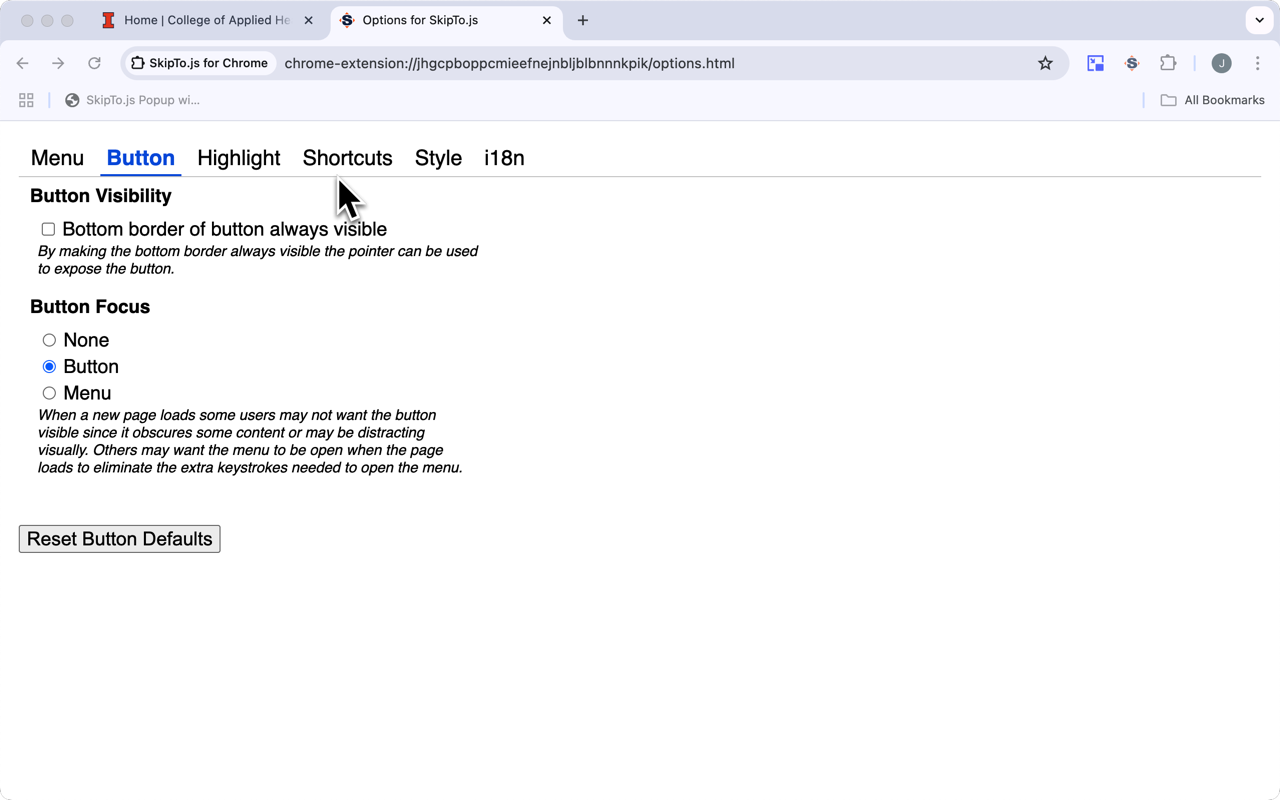Click the blue extension icon left of SkipTo

click(x=1096, y=63)
